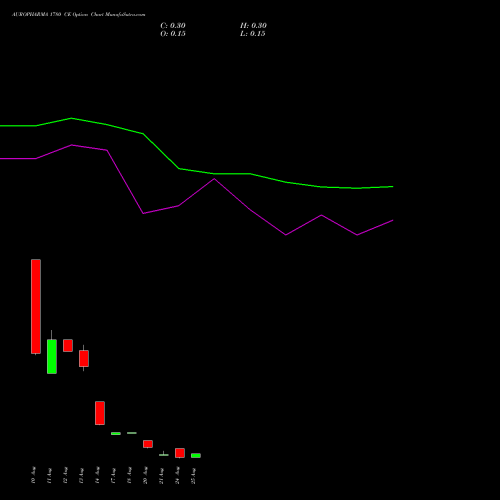
Task: Click the 24 Aug date axis label
Action: coord(177,475)
